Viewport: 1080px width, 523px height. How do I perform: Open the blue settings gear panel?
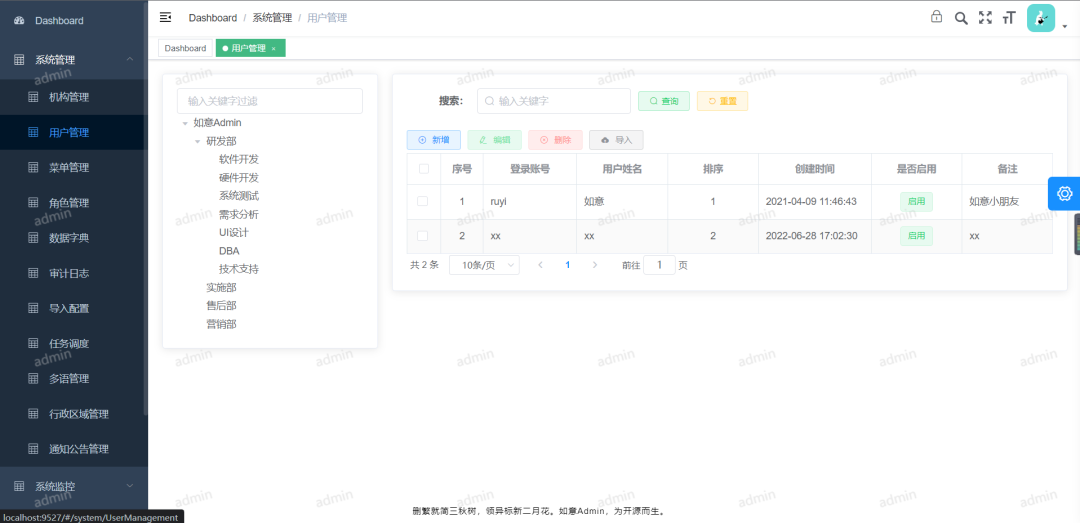coord(1064,193)
